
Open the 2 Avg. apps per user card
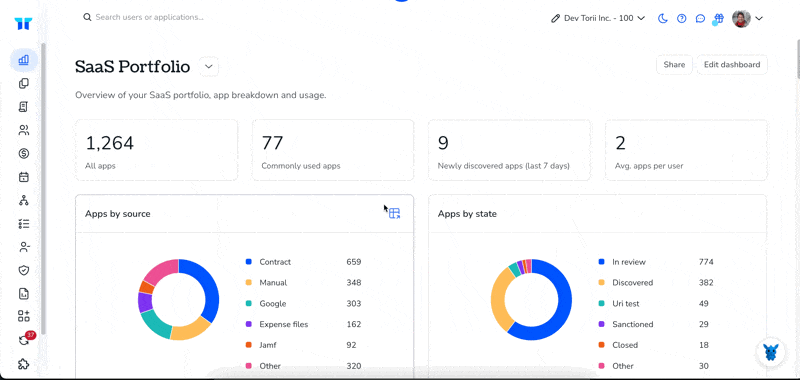click(686, 150)
